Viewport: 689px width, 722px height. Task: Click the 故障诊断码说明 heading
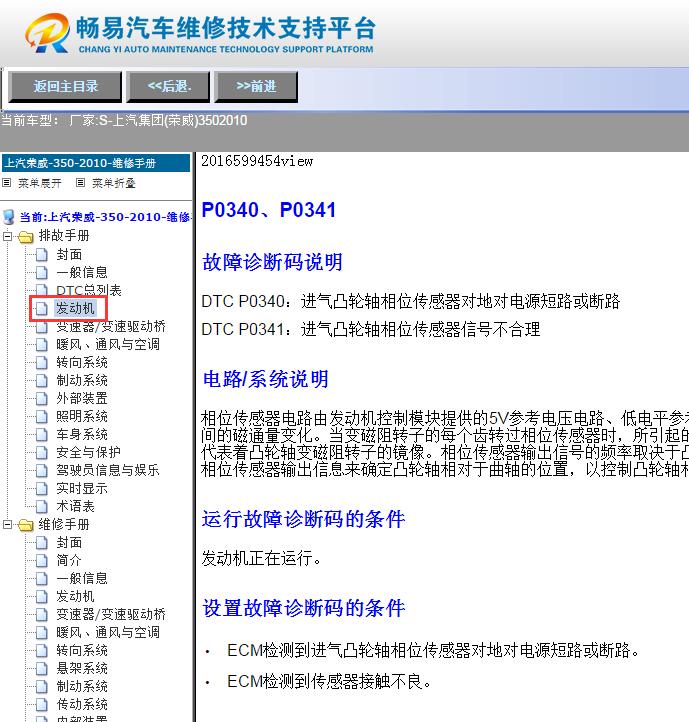[272, 262]
